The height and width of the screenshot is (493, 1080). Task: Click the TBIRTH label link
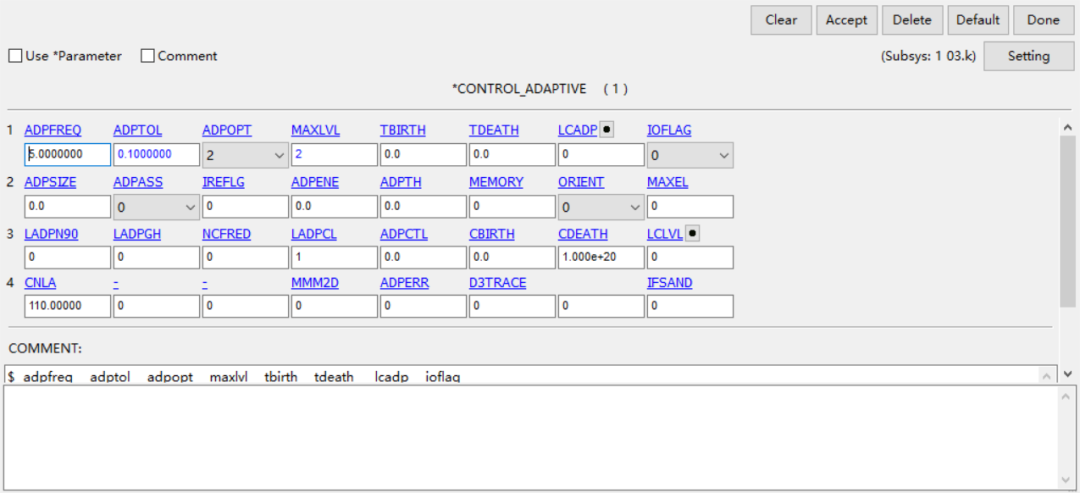(x=403, y=130)
